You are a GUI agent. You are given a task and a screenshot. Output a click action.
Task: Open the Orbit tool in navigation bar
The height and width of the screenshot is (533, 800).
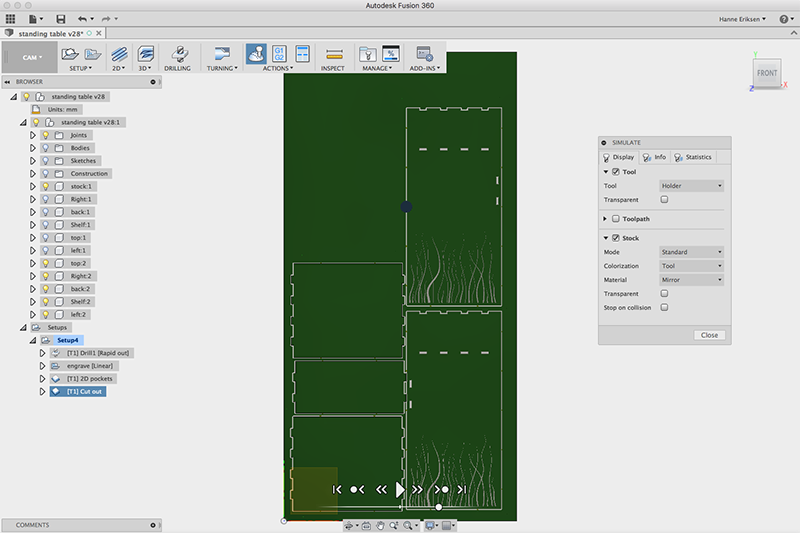click(x=348, y=525)
